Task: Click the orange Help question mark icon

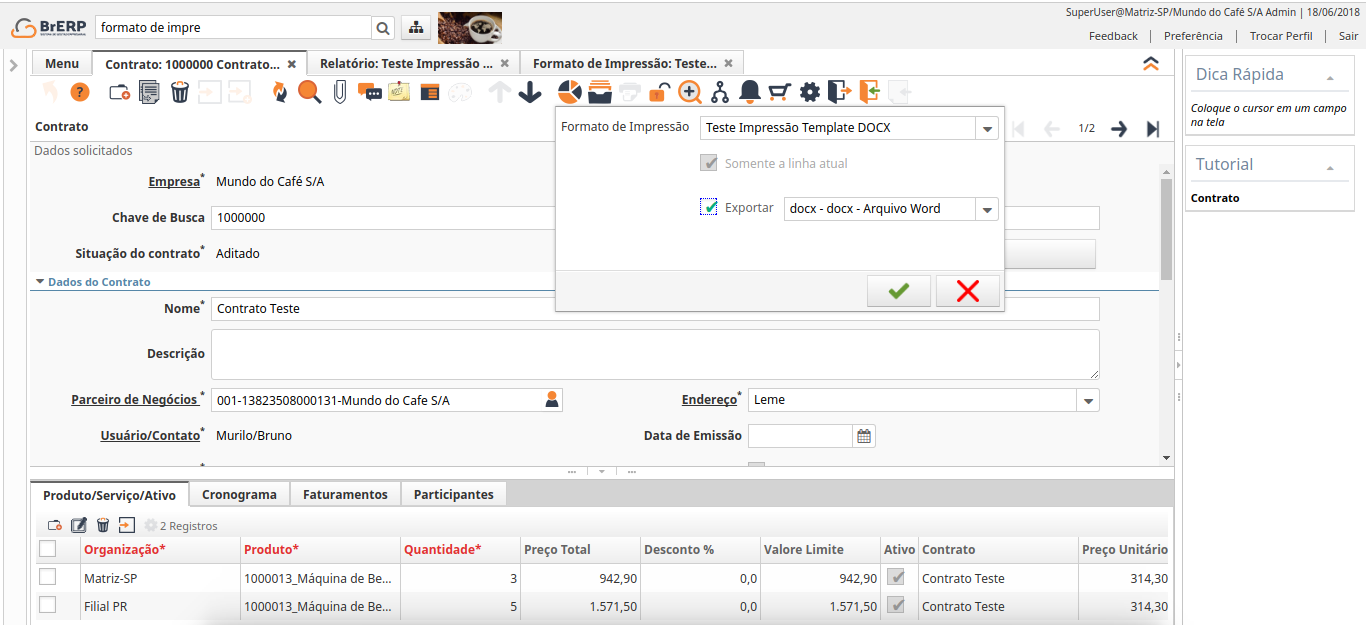Action: (x=80, y=92)
